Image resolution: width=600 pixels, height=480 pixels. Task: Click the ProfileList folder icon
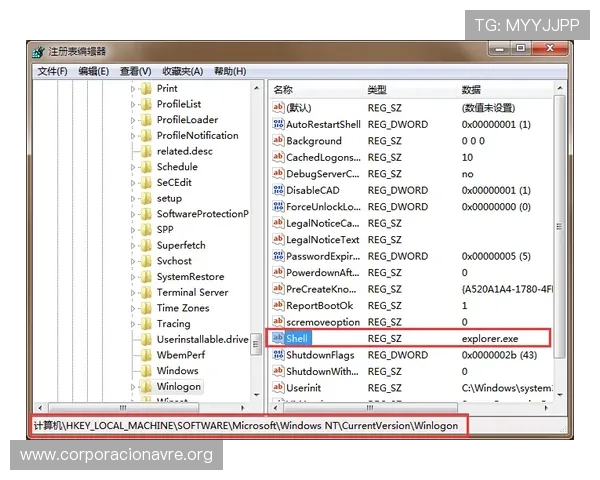pyautogui.click(x=146, y=104)
